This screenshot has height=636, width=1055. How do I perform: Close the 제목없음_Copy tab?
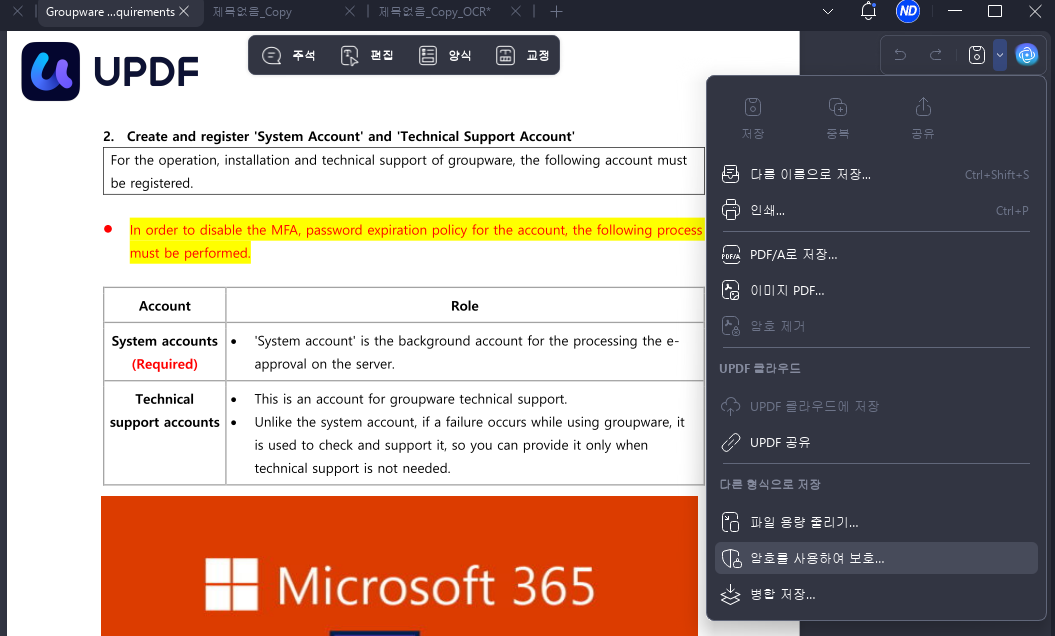pos(349,11)
